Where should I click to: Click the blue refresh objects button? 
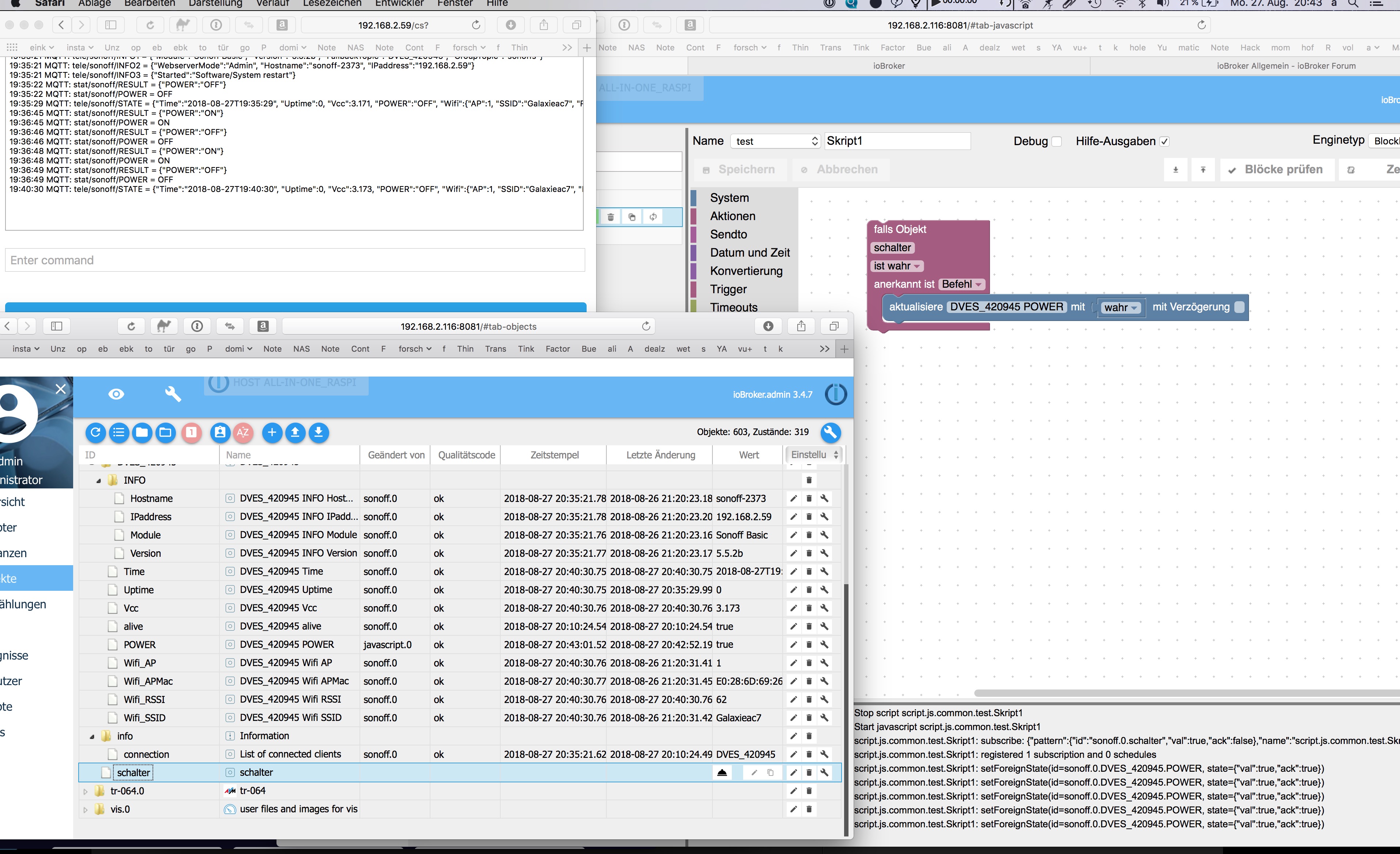(x=95, y=433)
